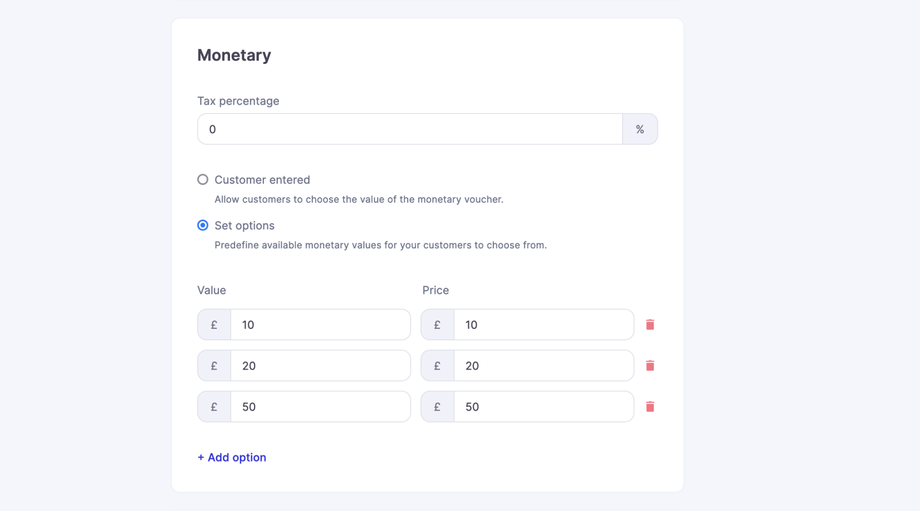This screenshot has width=920, height=511.
Task: Click the Value field containing 10
Action: point(320,325)
